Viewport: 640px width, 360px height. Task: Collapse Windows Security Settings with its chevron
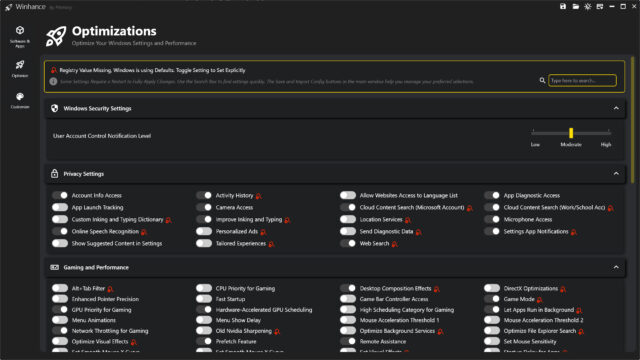(x=616, y=108)
